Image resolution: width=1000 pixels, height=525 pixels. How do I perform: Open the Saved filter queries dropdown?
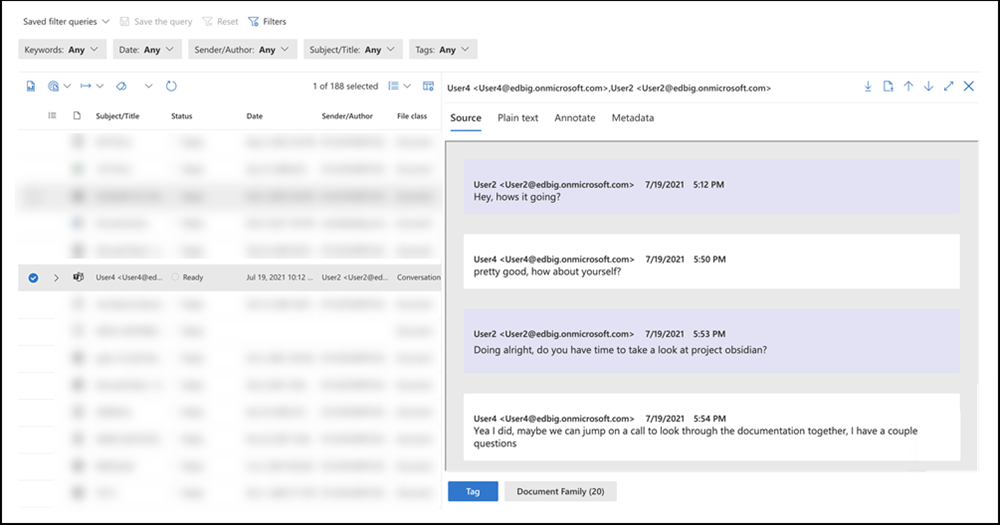point(66,21)
